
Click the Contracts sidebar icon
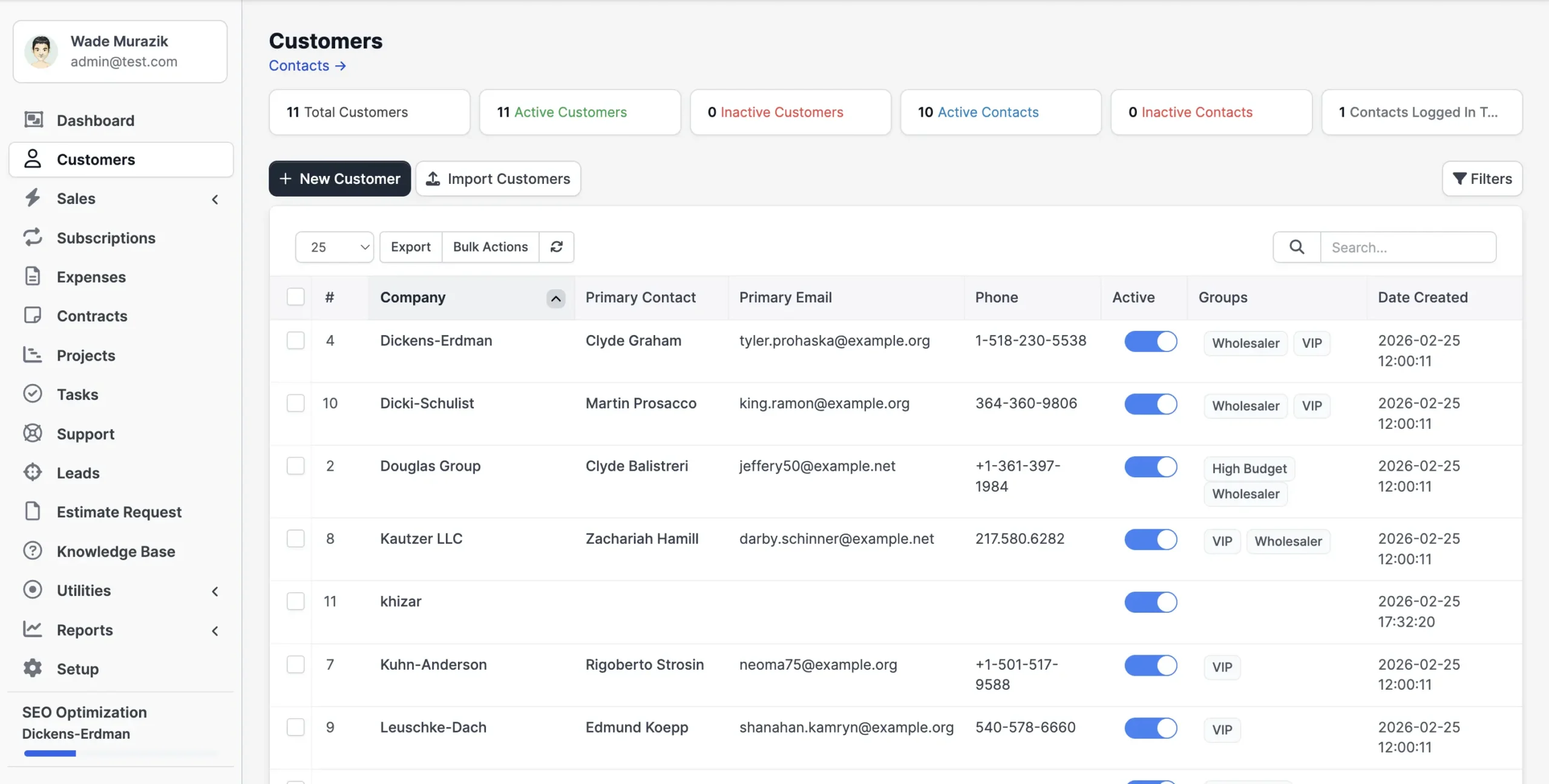pyautogui.click(x=33, y=315)
